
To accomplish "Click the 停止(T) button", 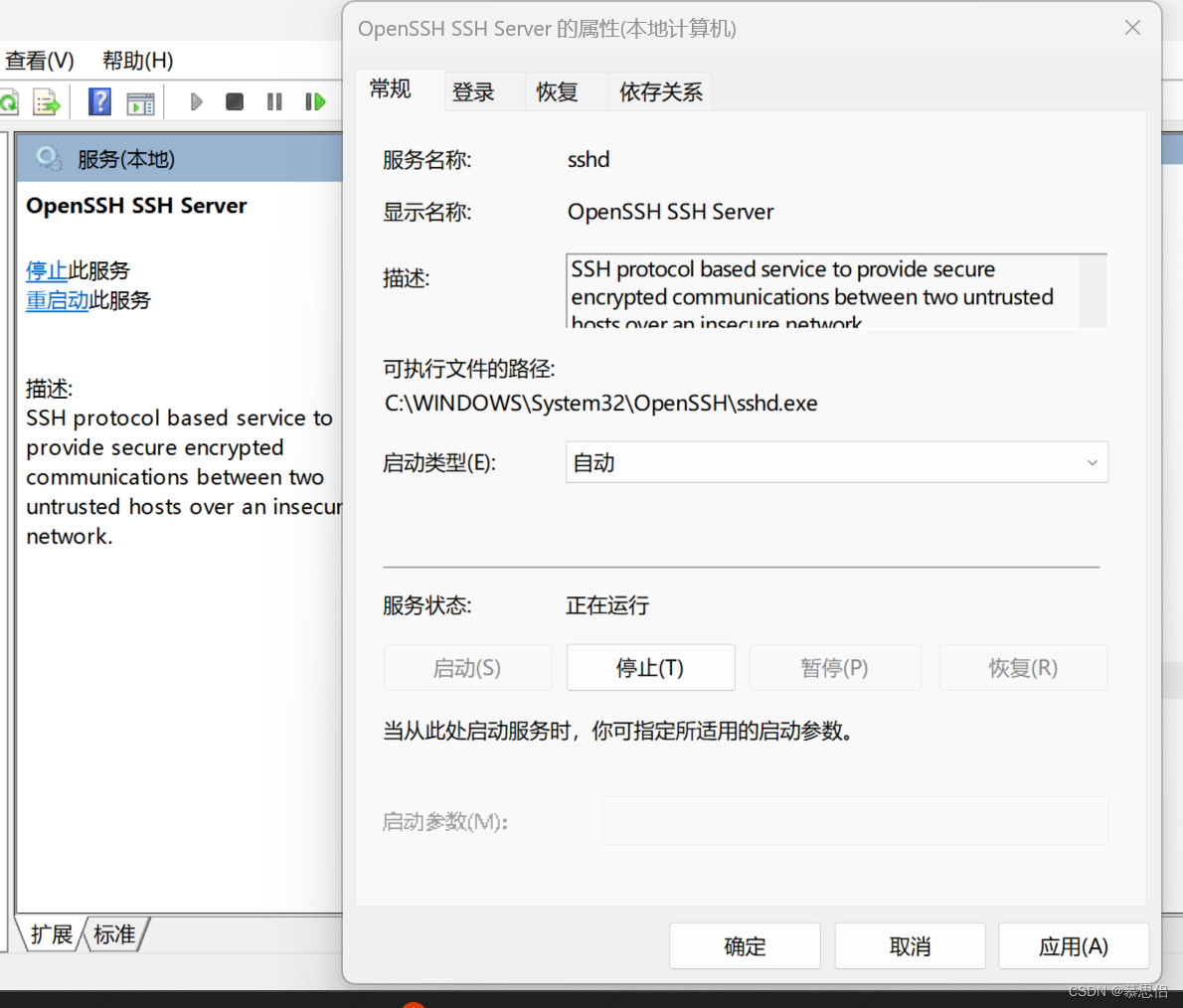I will [x=650, y=668].
